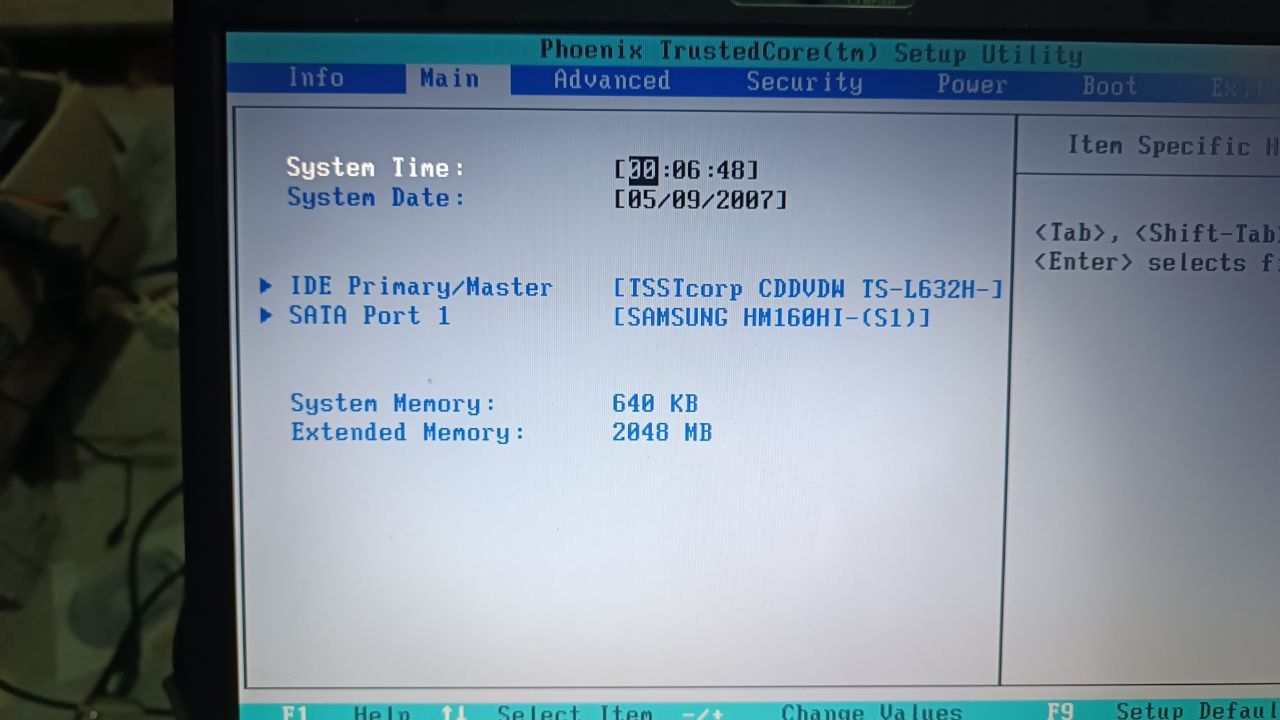
Task: Click the Extended Memory label
Action: (408, 432)
